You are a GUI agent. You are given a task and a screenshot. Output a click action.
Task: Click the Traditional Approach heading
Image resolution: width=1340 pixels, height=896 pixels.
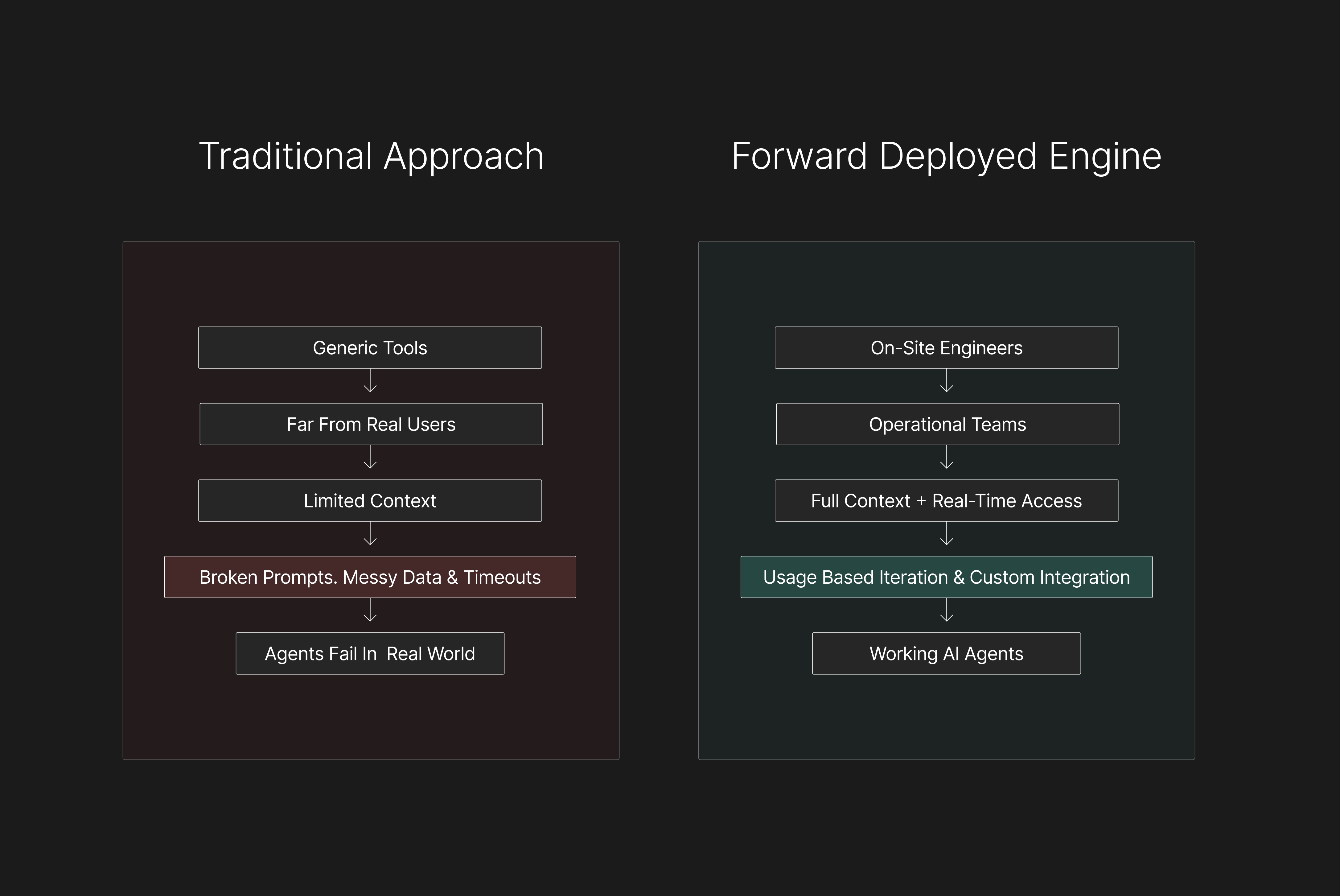pyautogui.click(x=371, y=155)
